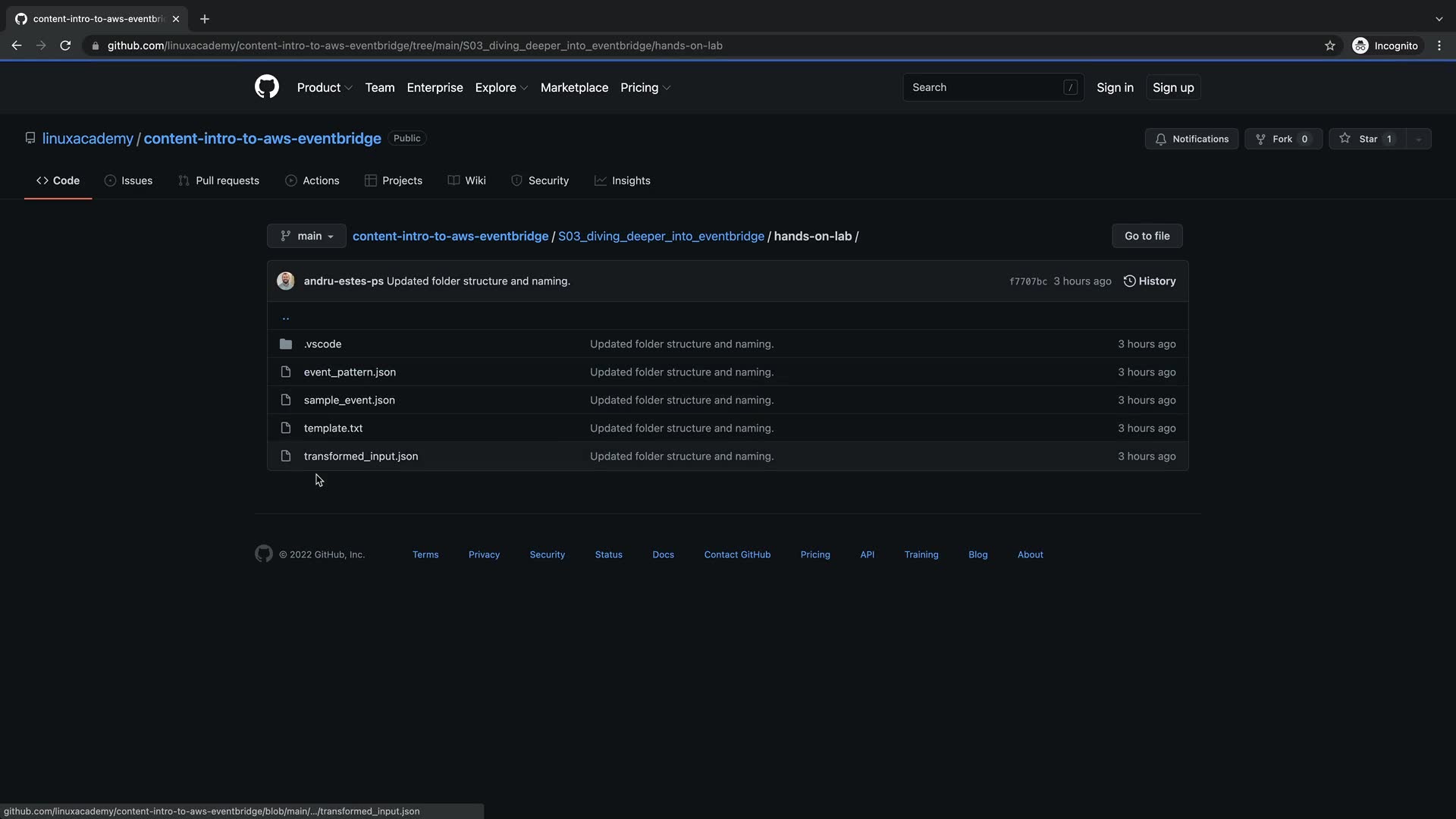Open the .vscode folder icon
Screen dimensions: 1456x819
point(286,344)
